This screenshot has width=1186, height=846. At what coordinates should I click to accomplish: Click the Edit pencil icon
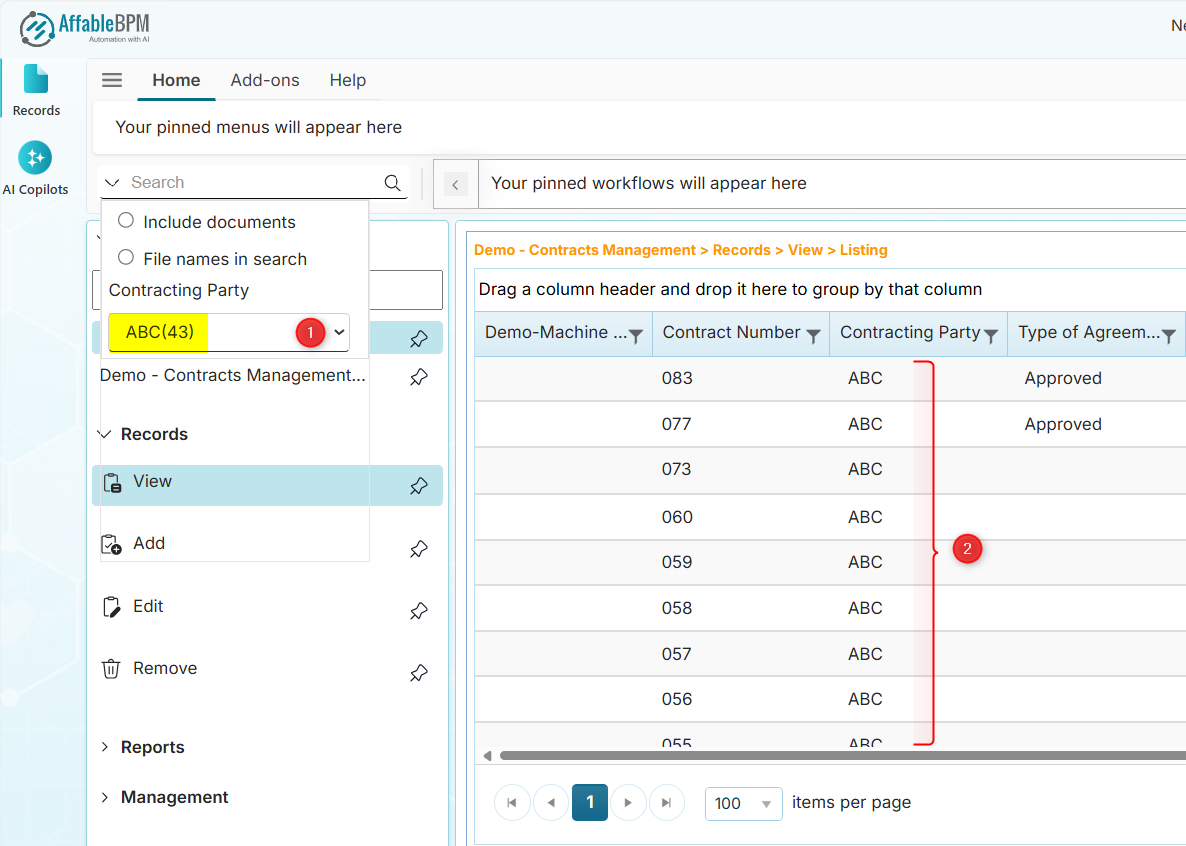(x=112, y=605)
